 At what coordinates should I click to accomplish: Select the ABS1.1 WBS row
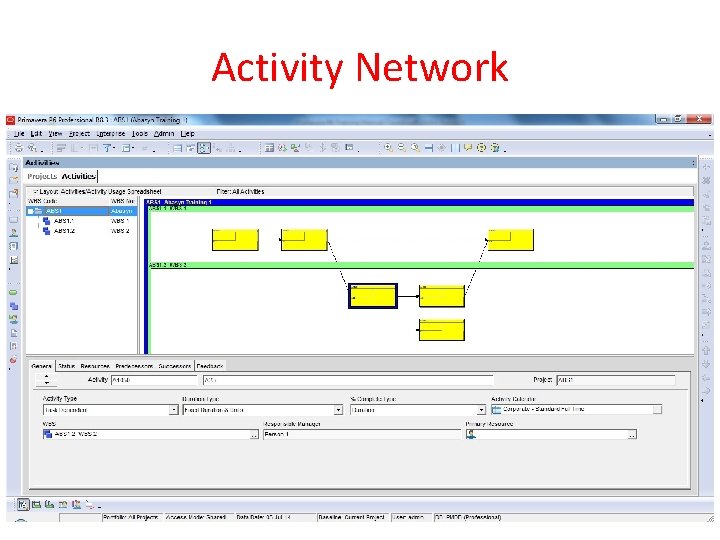click(82, 221)
